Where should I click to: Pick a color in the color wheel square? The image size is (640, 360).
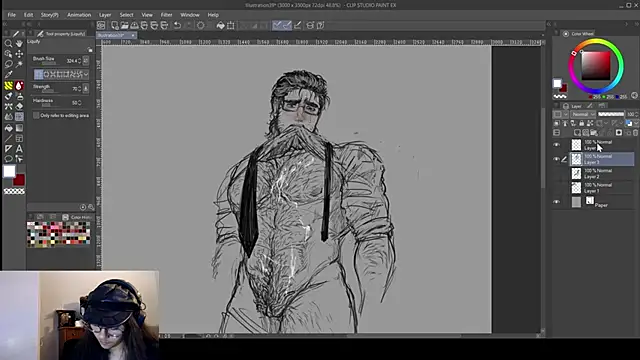point(596,66)
